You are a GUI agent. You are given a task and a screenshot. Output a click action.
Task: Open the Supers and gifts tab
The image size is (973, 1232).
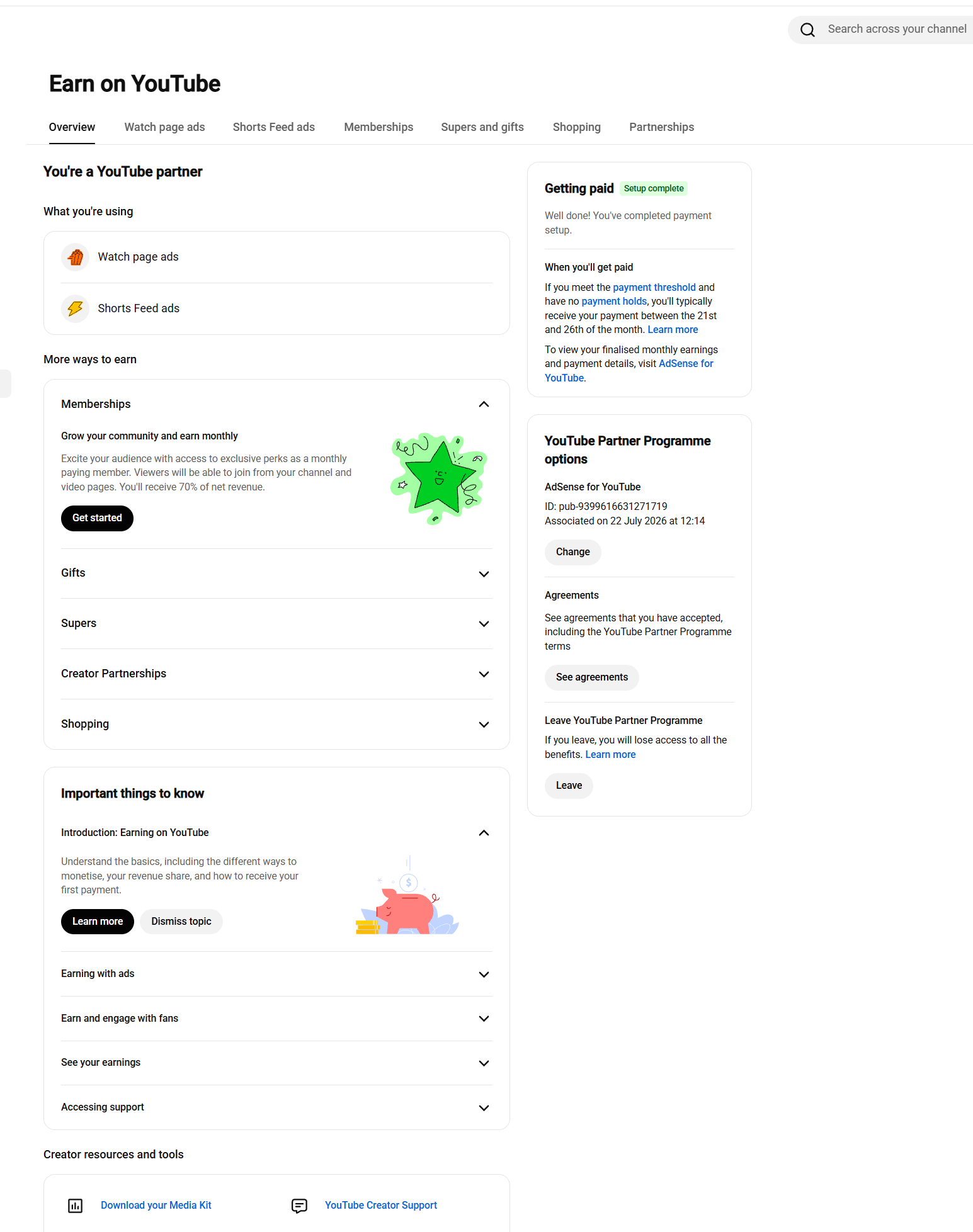pyautogui.click(x=482, y=127)
